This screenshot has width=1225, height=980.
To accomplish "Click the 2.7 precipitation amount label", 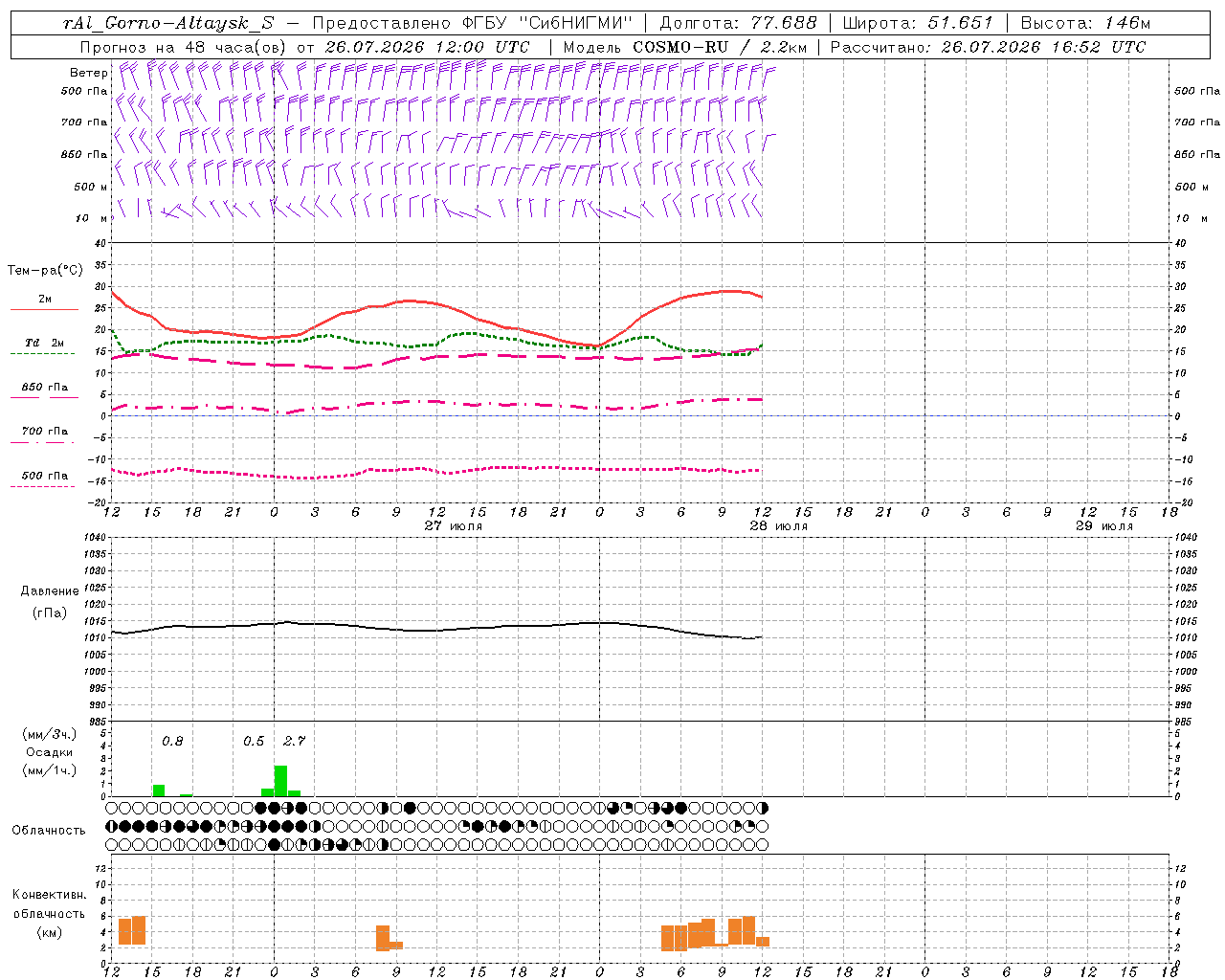I will click(x=294, y=741).
